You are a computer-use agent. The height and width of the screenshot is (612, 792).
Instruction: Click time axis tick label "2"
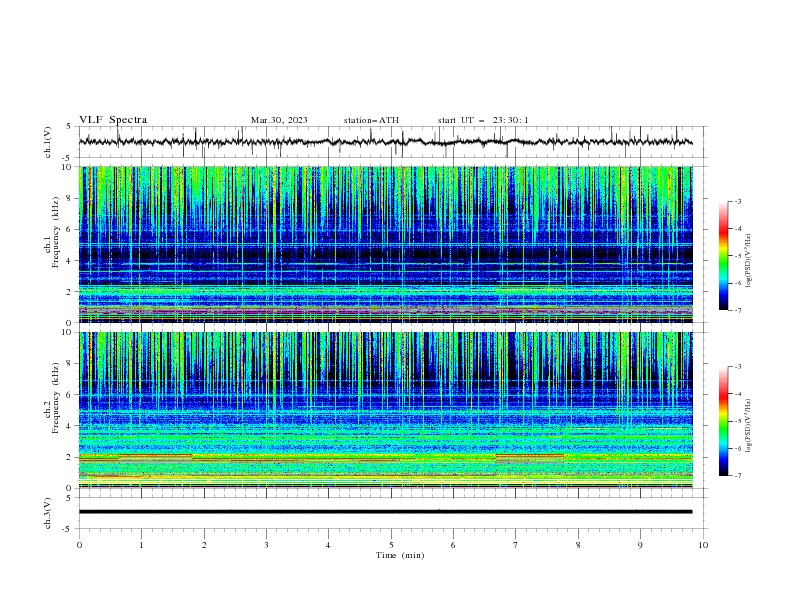pyautogui.click(x=204, y=545)
